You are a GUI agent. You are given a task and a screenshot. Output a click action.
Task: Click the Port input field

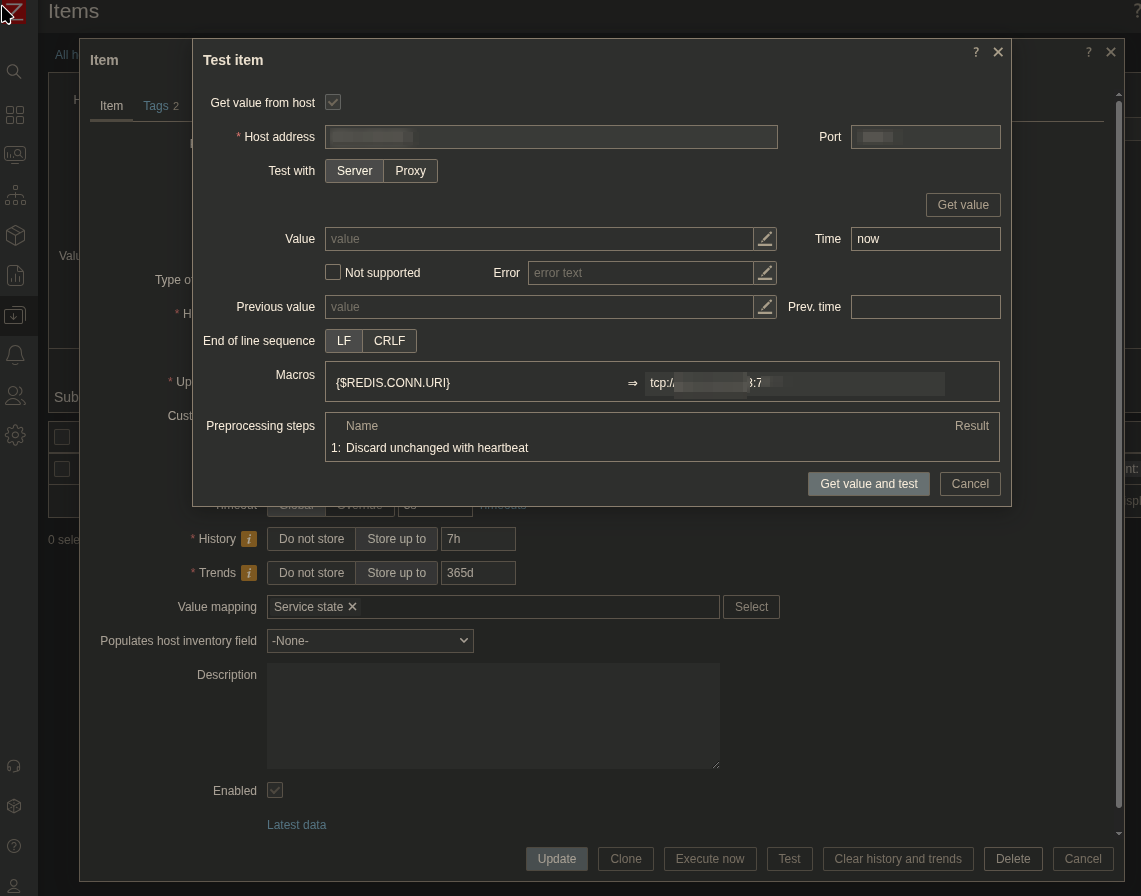click(926, 137)
